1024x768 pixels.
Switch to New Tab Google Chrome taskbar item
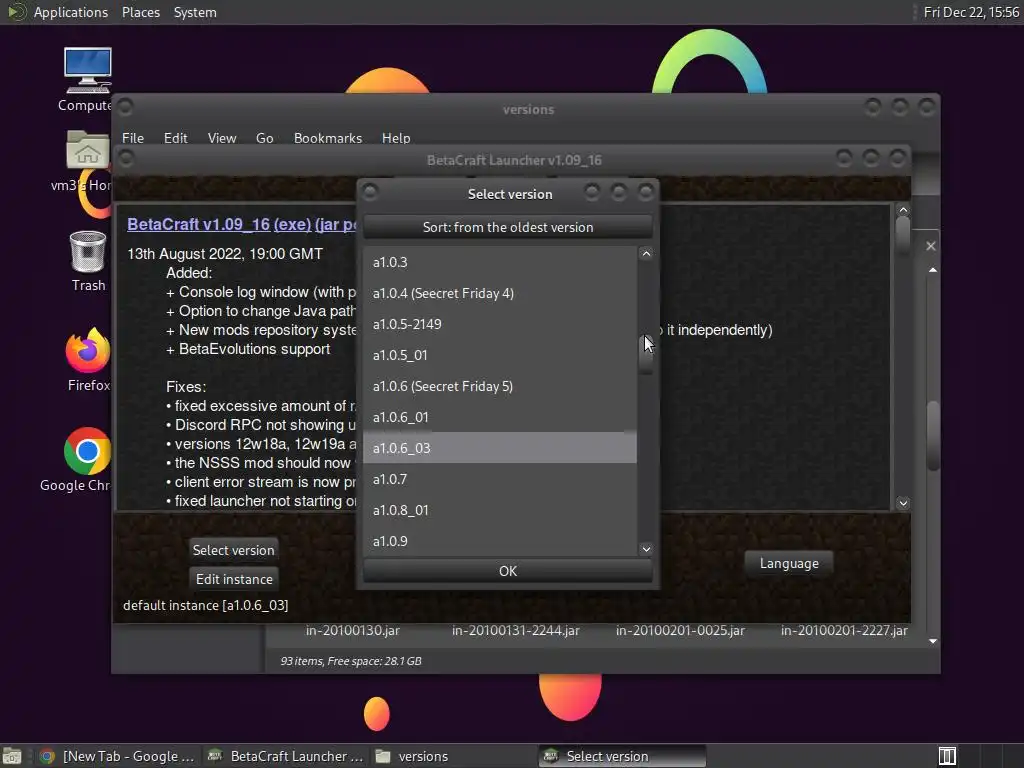pyautogui.click(x=118, y=756)
